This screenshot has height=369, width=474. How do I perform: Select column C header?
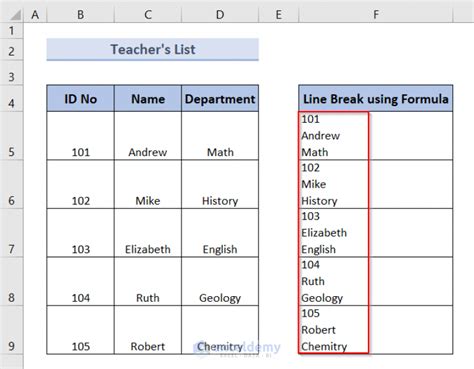pos(148,15)
